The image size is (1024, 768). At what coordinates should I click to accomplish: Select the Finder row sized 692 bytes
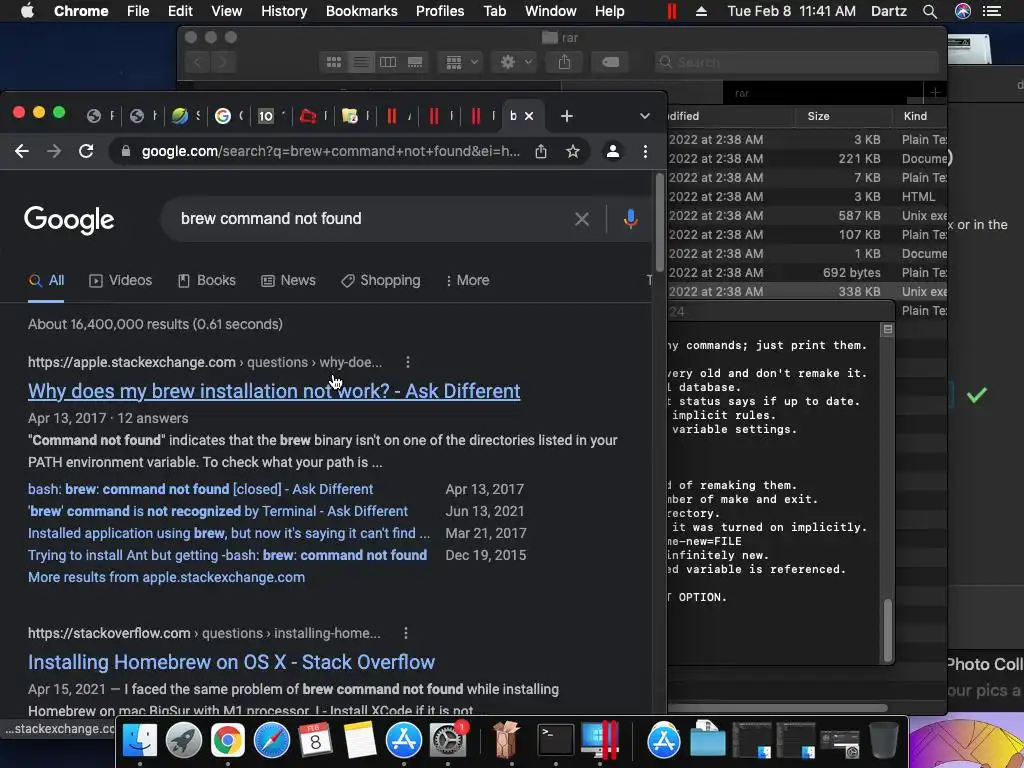point(807,273)
